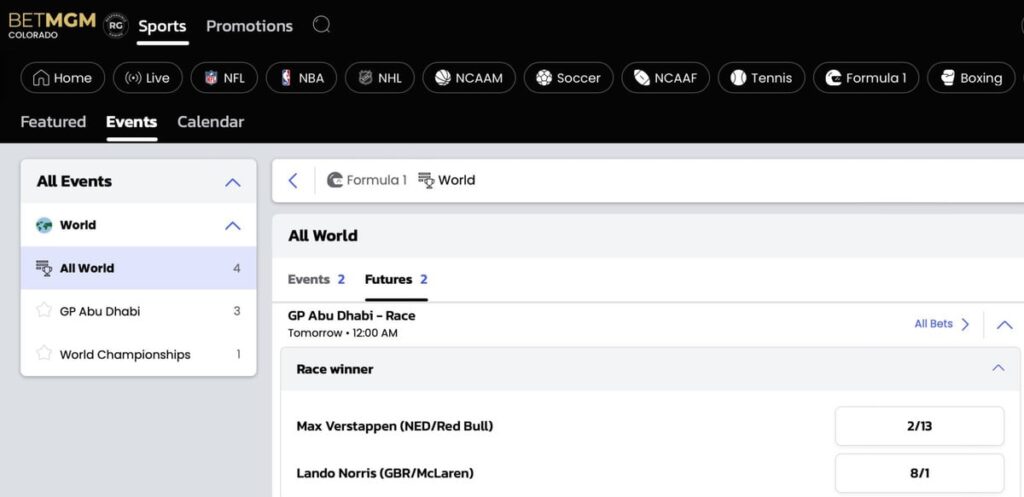Open World Championships in sidebar
Viewport: 1024px width, 497px height.
[138, 355]
